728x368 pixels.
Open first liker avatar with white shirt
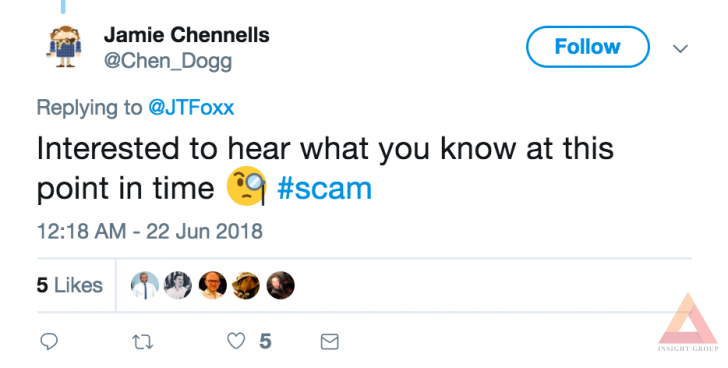pyautogui.click(x=145, y=285)
